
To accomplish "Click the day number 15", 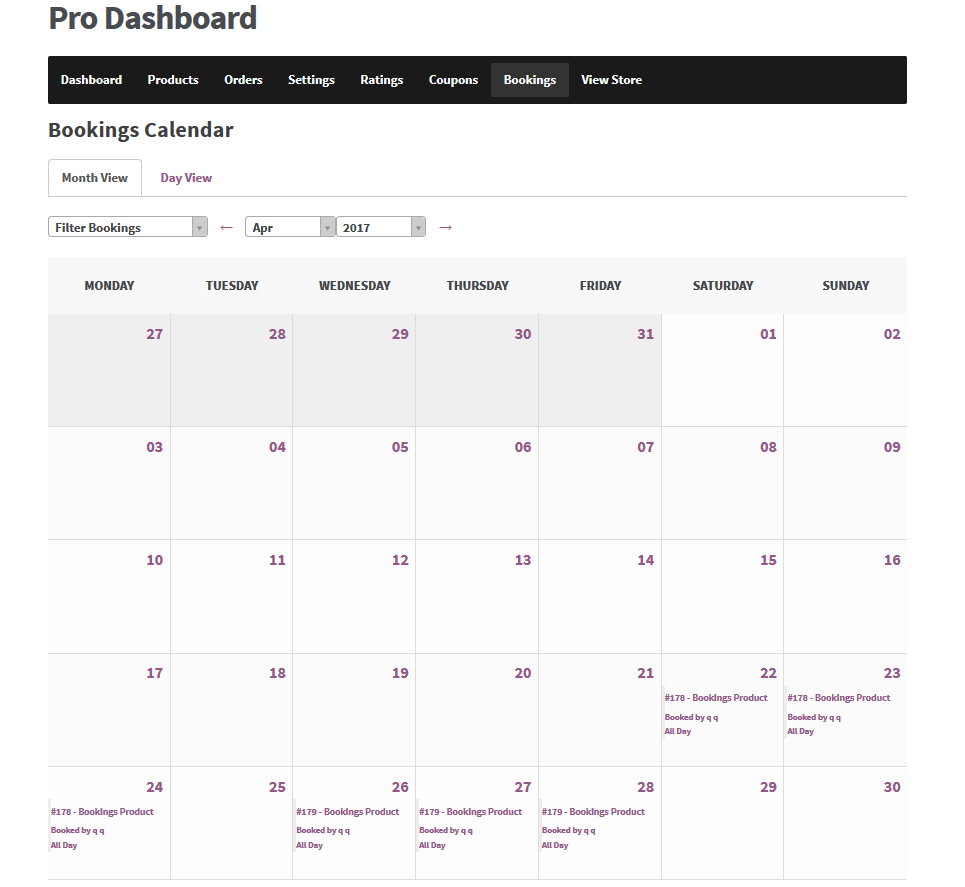I will click(x=768, y=560).
